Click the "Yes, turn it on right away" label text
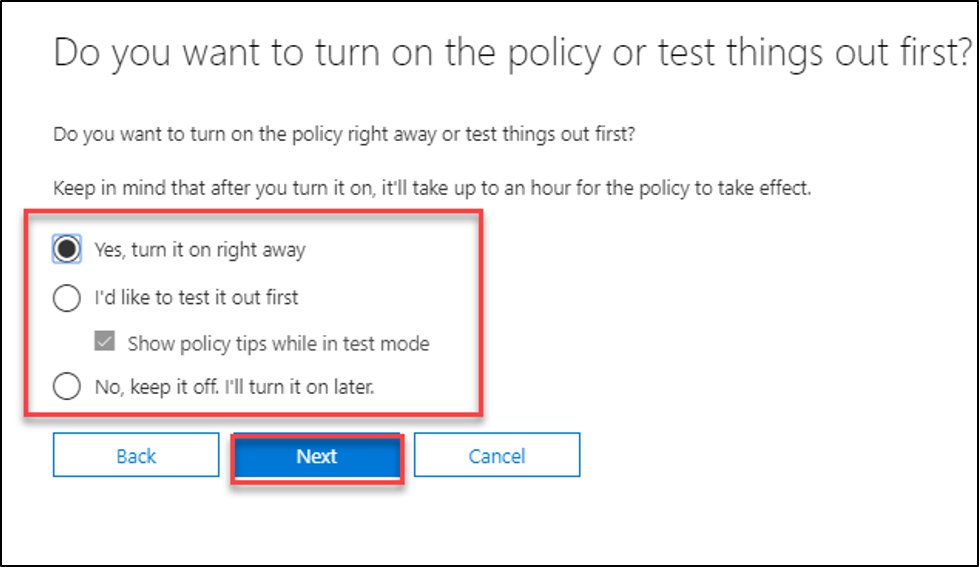Screen dimensions: 979x567 coord(199,250)
